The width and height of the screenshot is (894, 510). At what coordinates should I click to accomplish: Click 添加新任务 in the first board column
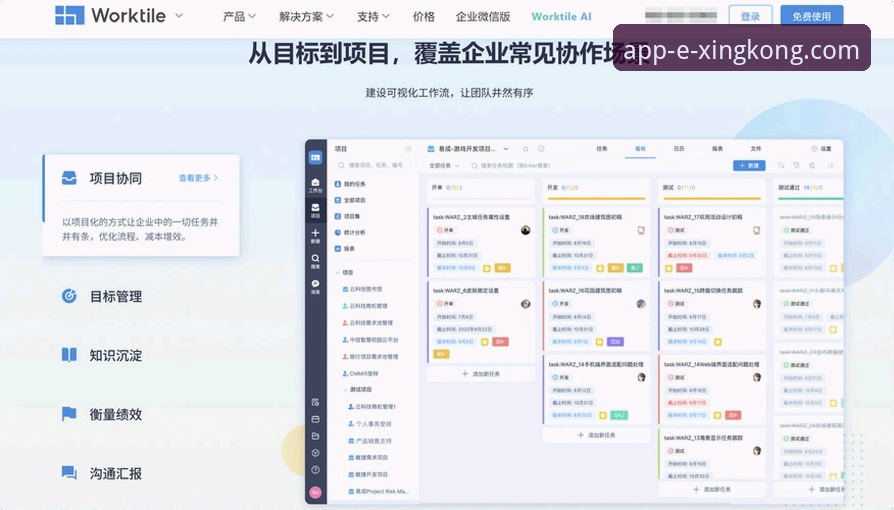(481, 374)
